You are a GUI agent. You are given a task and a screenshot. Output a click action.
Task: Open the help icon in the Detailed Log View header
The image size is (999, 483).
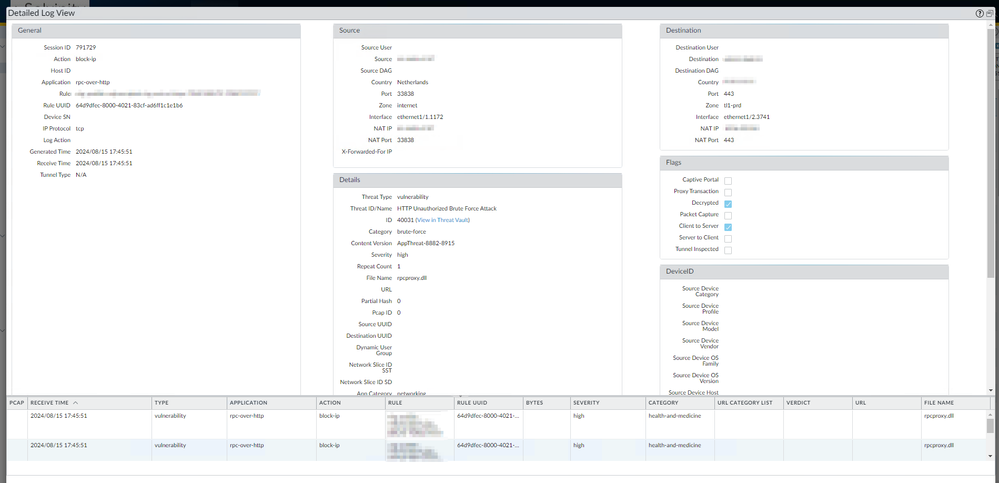point(980,13)
